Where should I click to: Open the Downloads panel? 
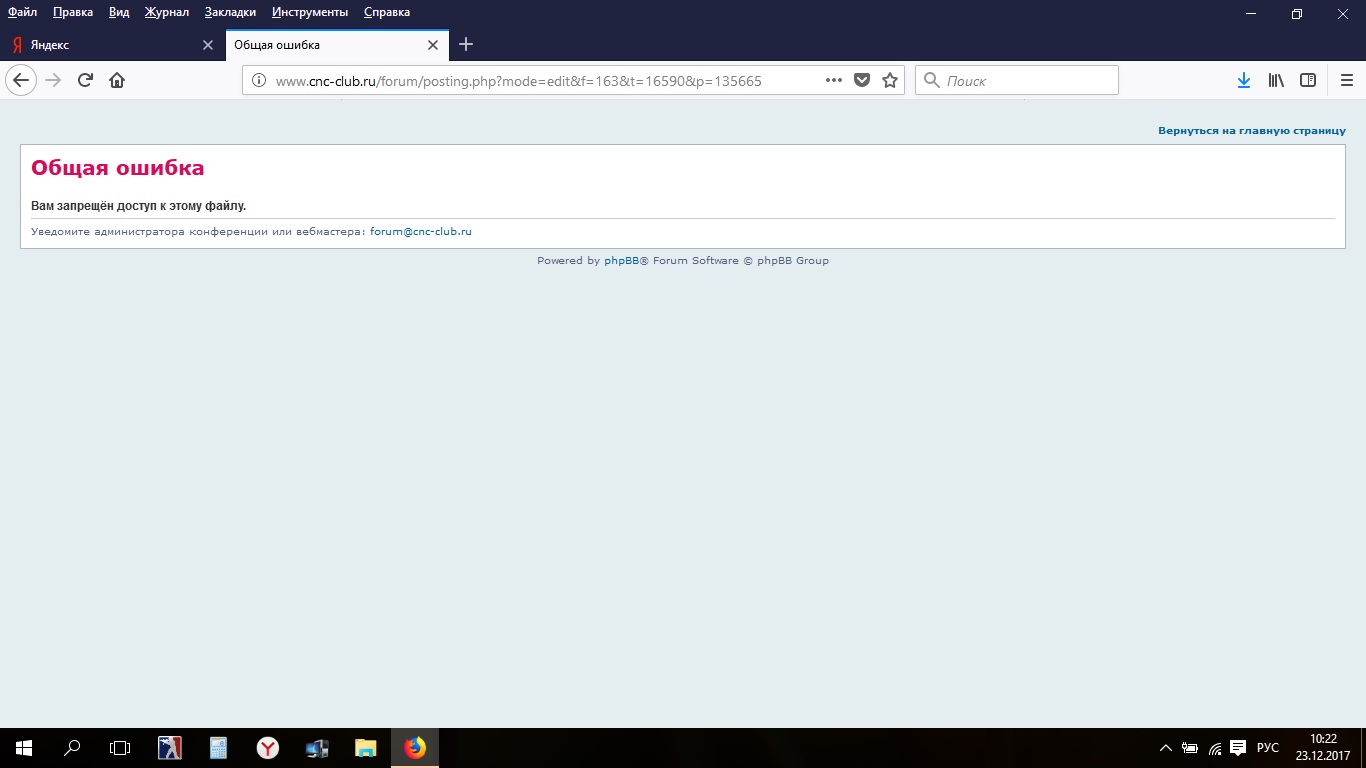pyautogui.click(x=1244, y=81)
